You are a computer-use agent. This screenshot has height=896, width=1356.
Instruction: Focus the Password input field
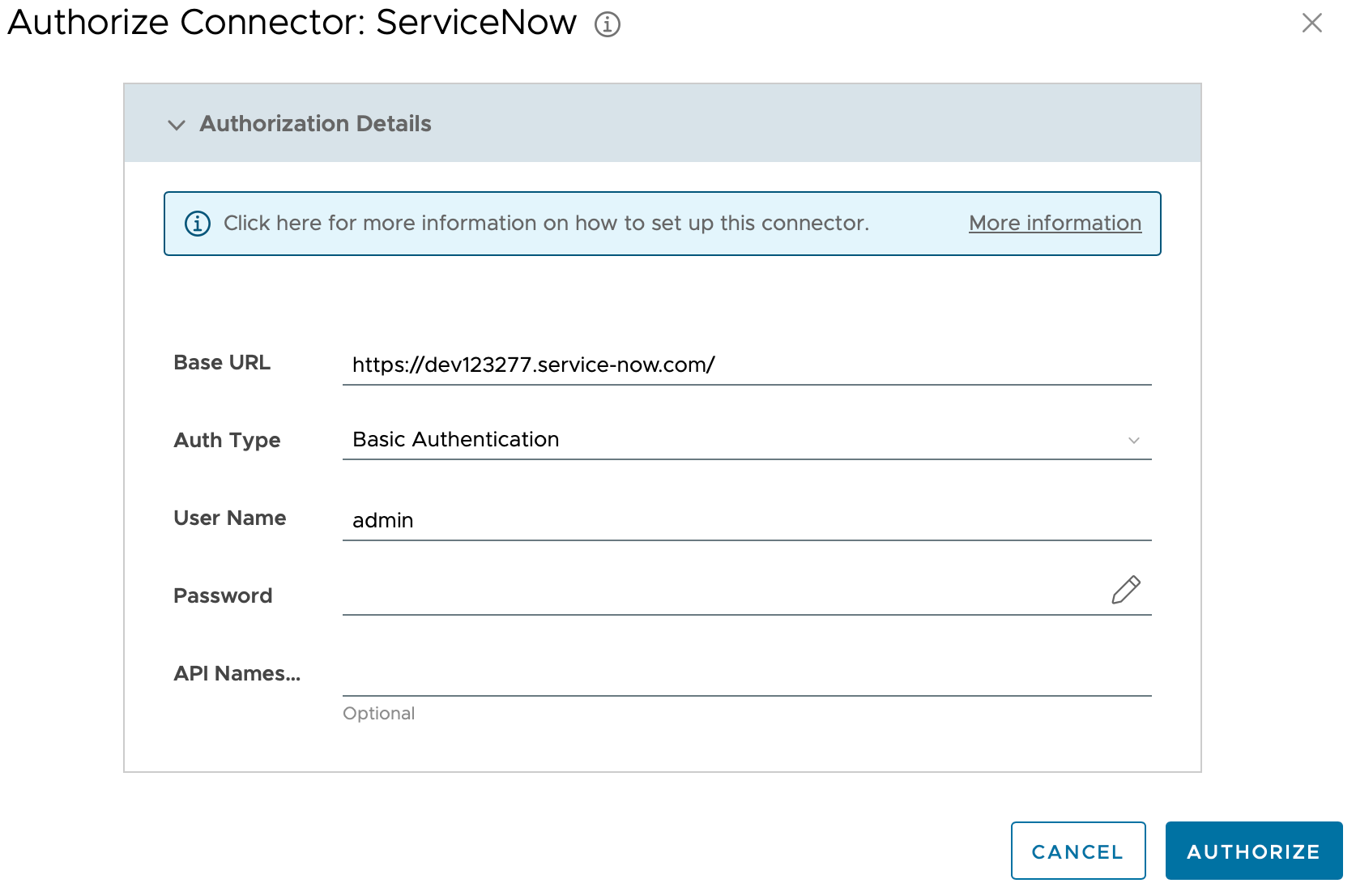coord(721,595)
